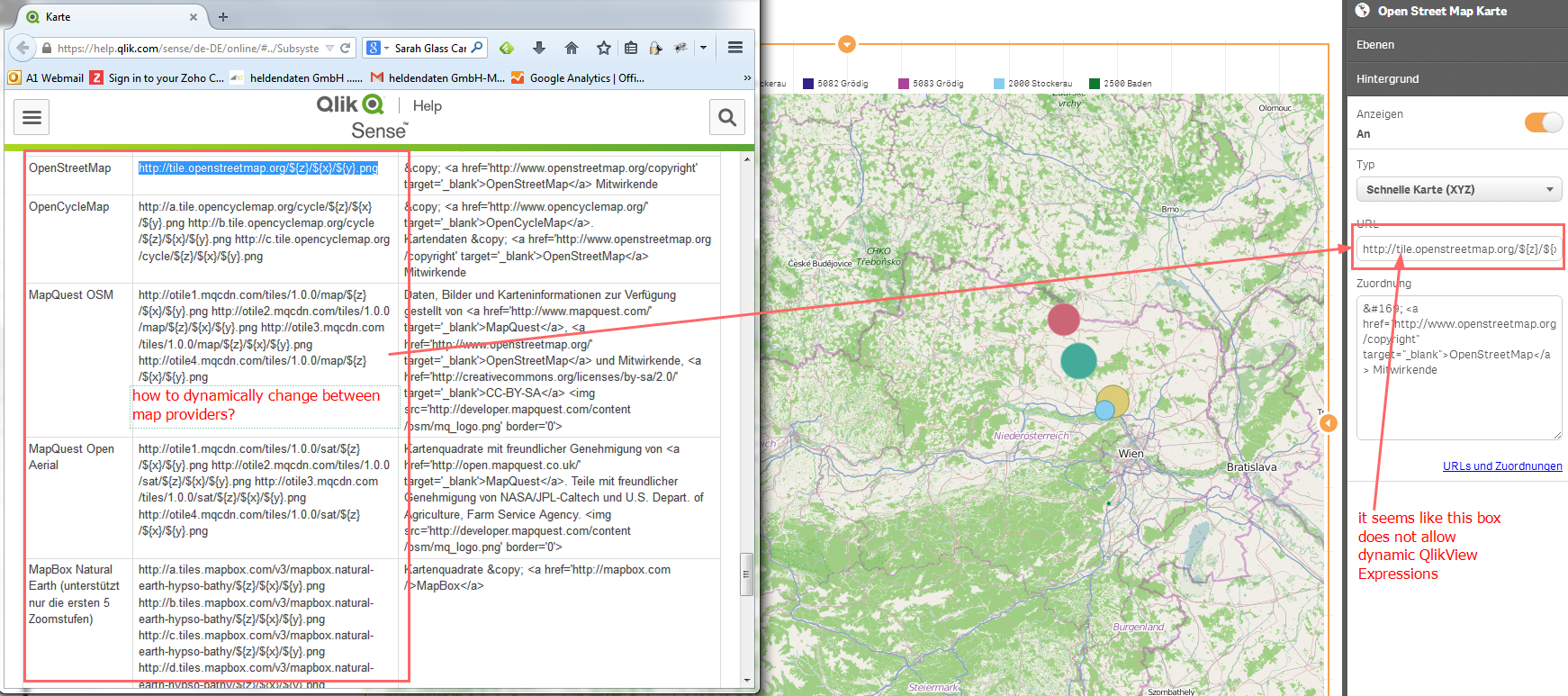Bookmark this page with star icon
The width and height of the screenshot is (1568, 696).
click(604, 48)
